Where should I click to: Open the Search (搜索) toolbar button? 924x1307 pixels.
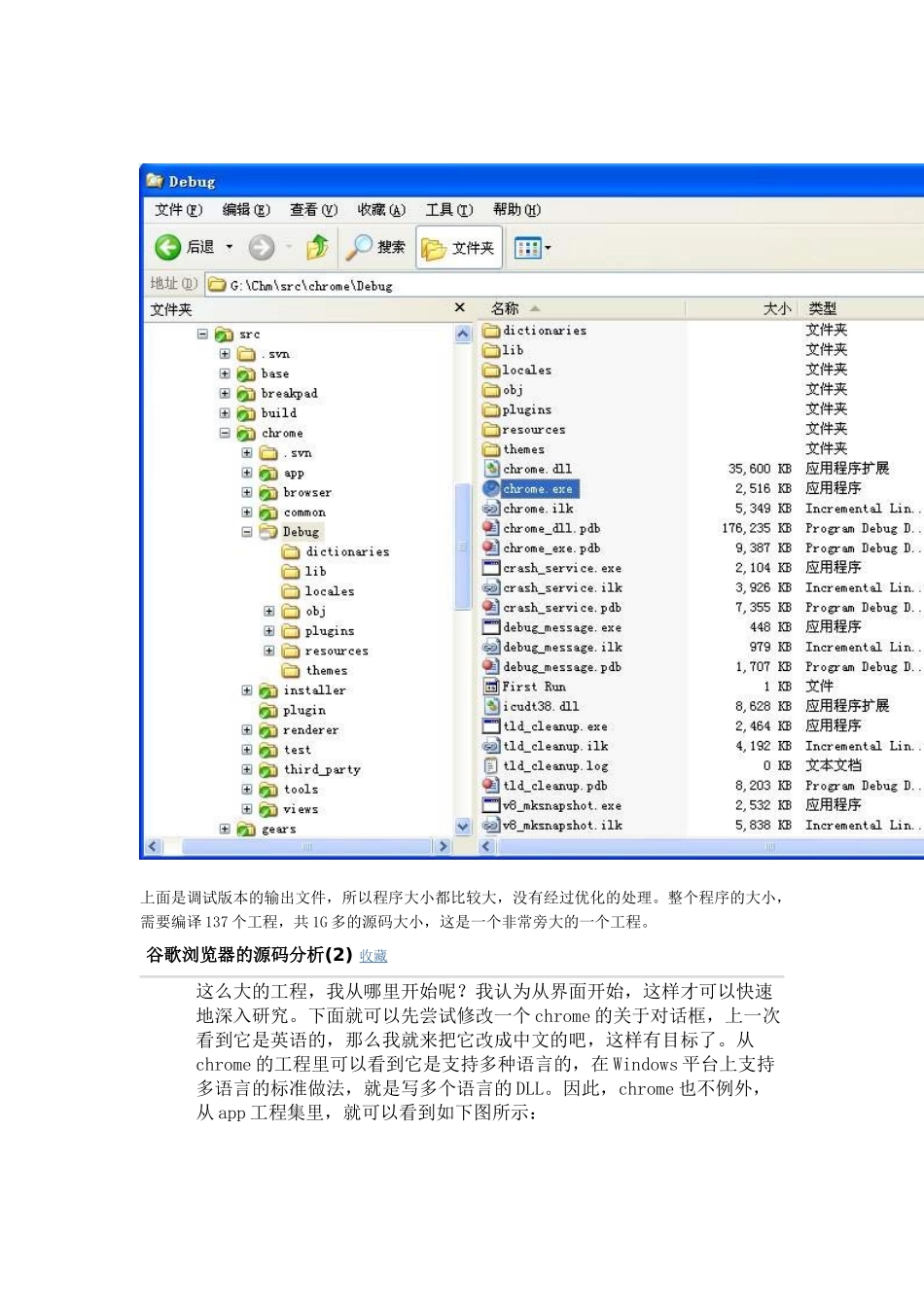[377, 247]
